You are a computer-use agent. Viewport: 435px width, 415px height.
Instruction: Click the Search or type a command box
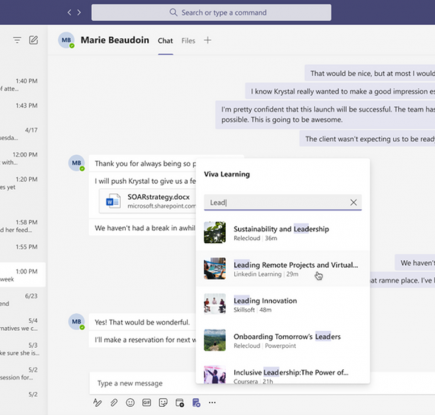click(211, 12)
